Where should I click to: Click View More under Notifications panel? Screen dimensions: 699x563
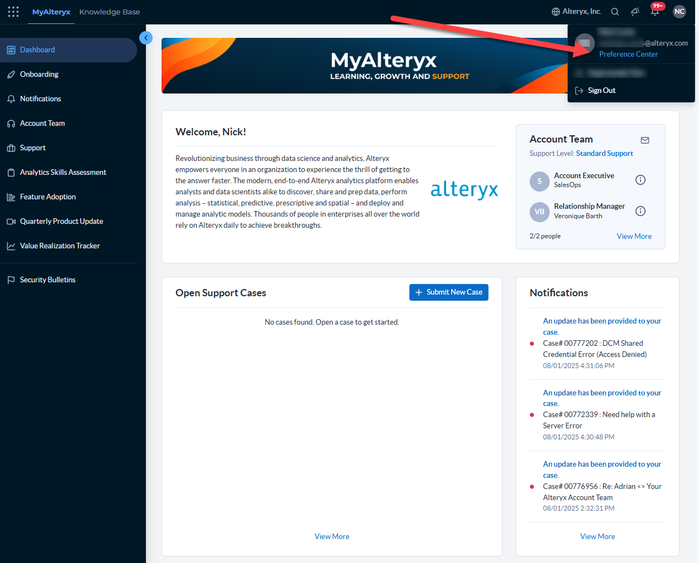point(597,537)
